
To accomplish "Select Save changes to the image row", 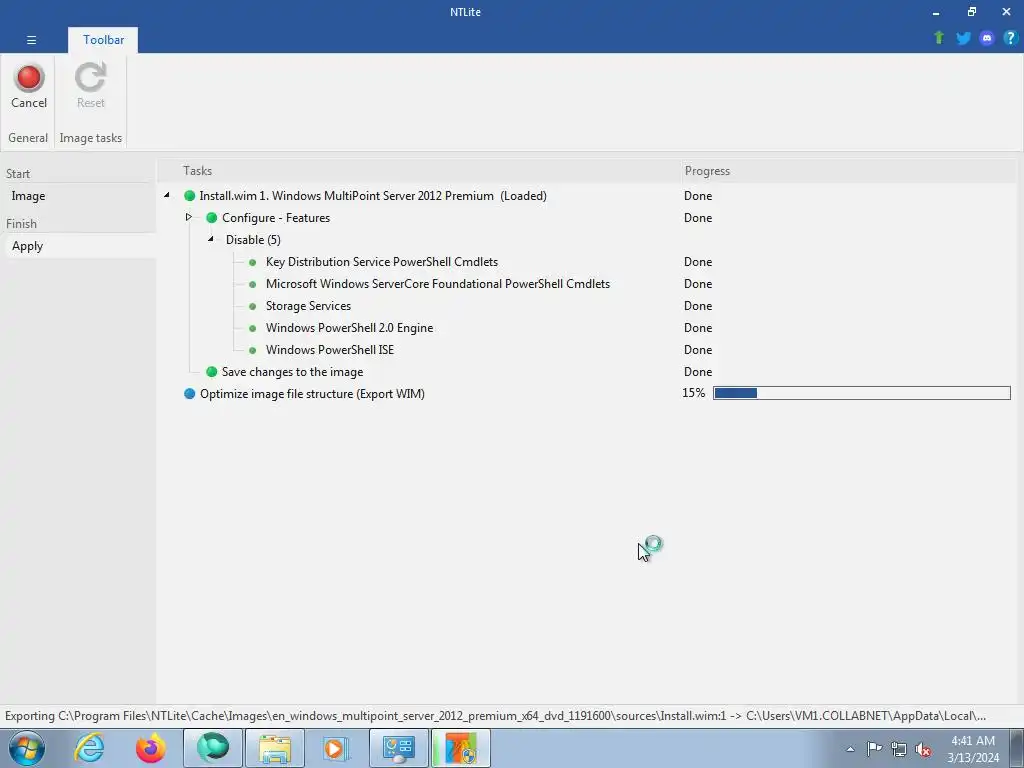I will click(588, 372).
